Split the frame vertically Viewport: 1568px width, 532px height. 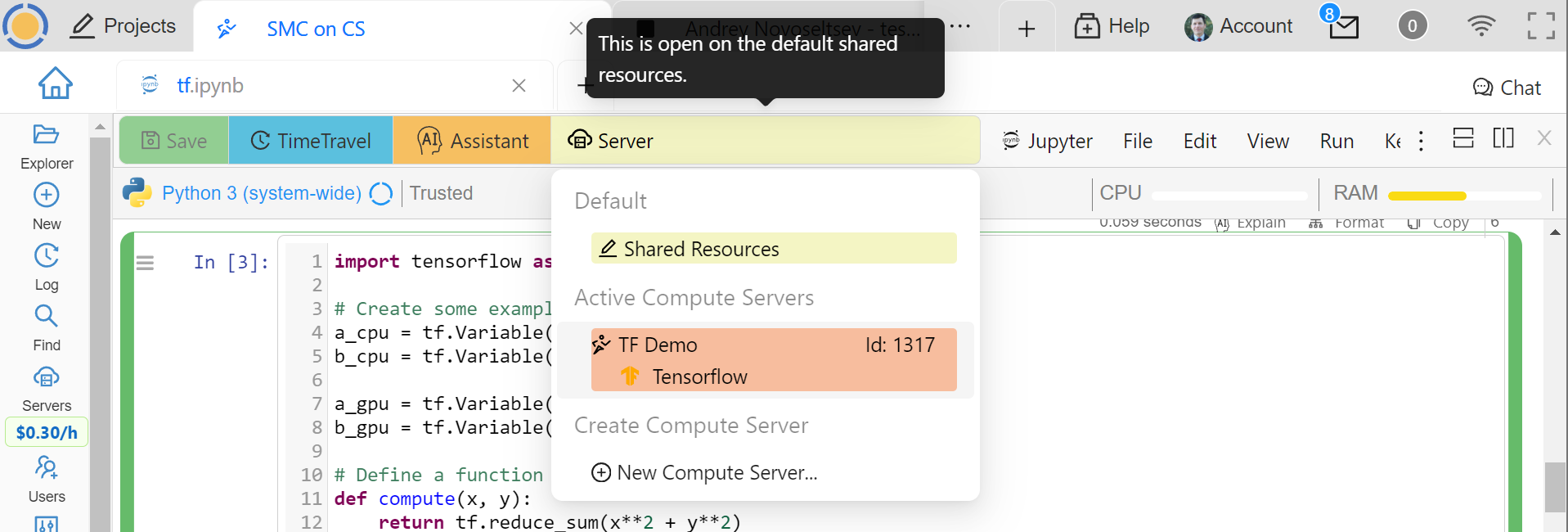pyautogui.click(x=1503, y=138)
